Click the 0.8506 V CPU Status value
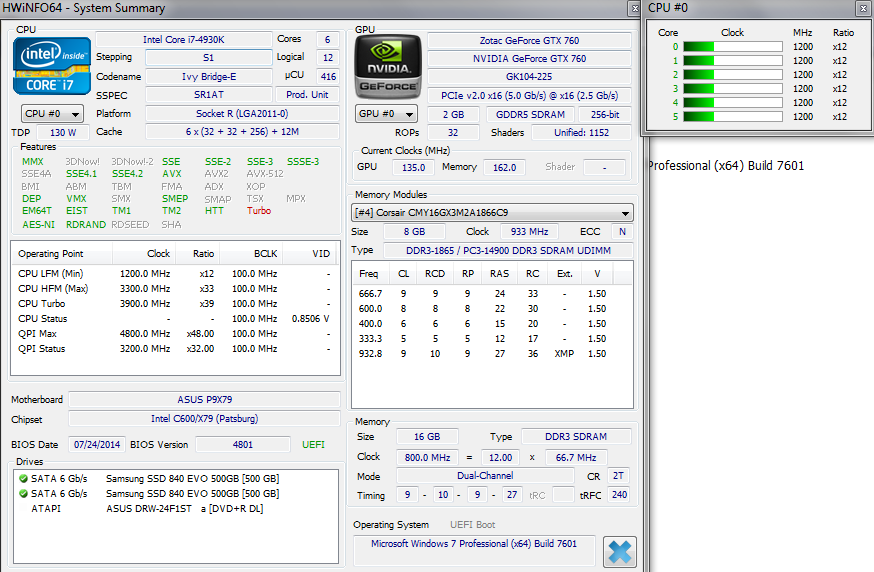The height and width of the screenshot is (572, 874). pyautogui.click(x=310, y=318)
